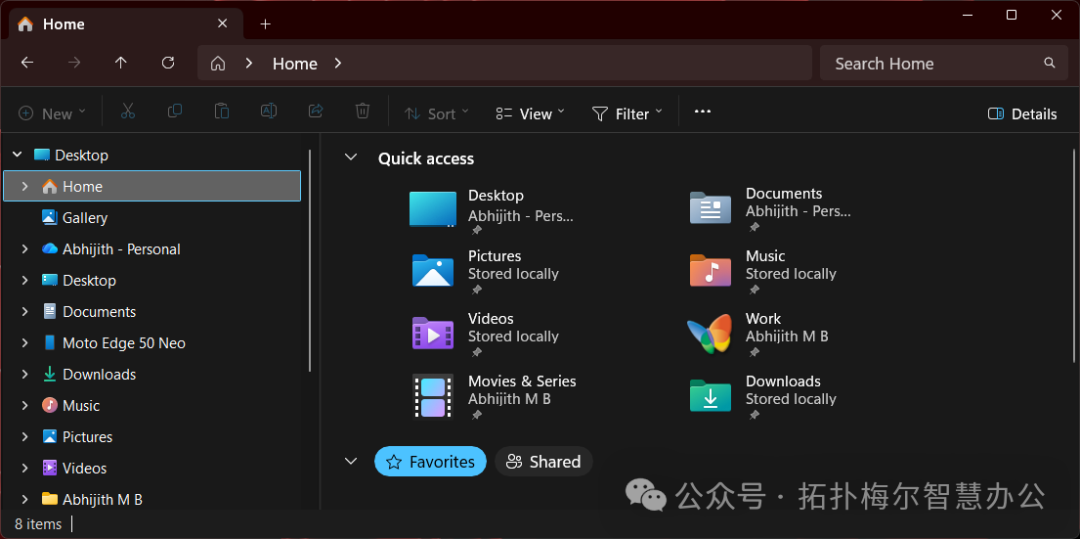1080x539 pixels.
Task: Click the Copy icon in toolbar
Action: pyautogui.click(x=175, y=111)
